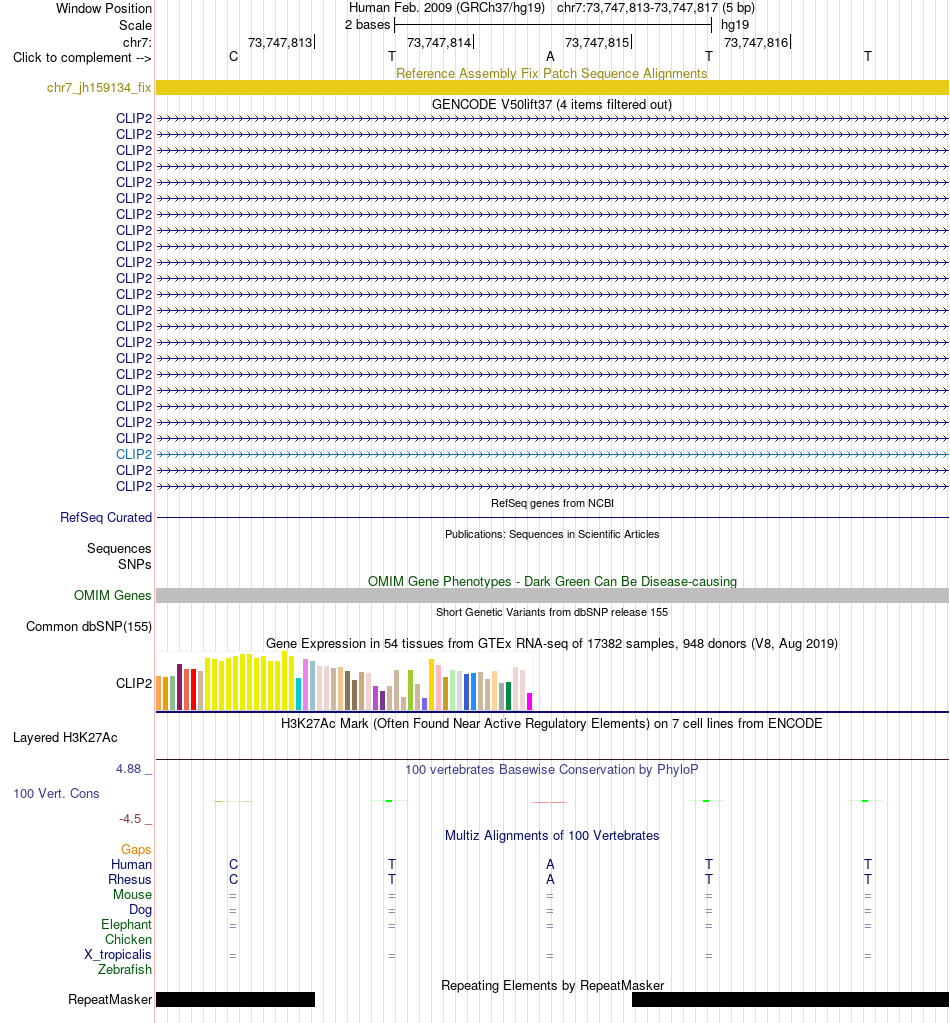Click the magenta last bar in GTEx chart
The image size is (950, 1023).
tap(529, 701)
